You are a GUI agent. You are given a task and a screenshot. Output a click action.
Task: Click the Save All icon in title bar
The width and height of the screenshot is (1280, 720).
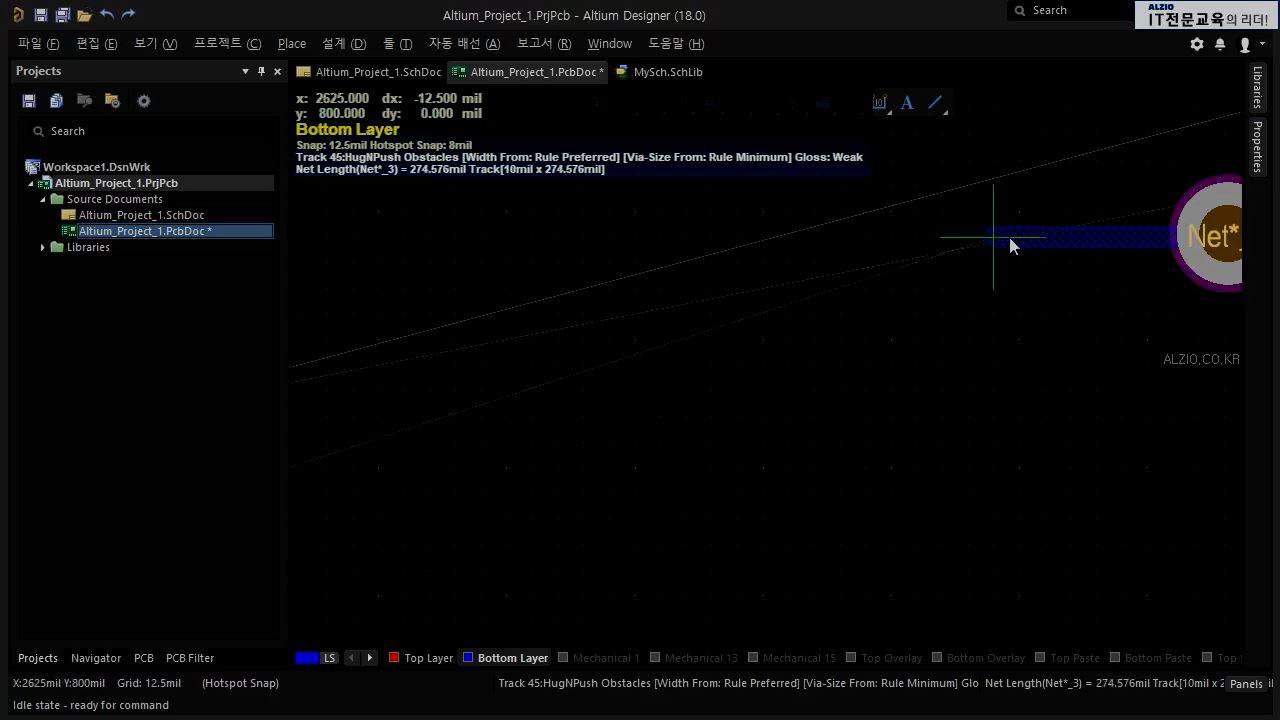click(62, 15)
